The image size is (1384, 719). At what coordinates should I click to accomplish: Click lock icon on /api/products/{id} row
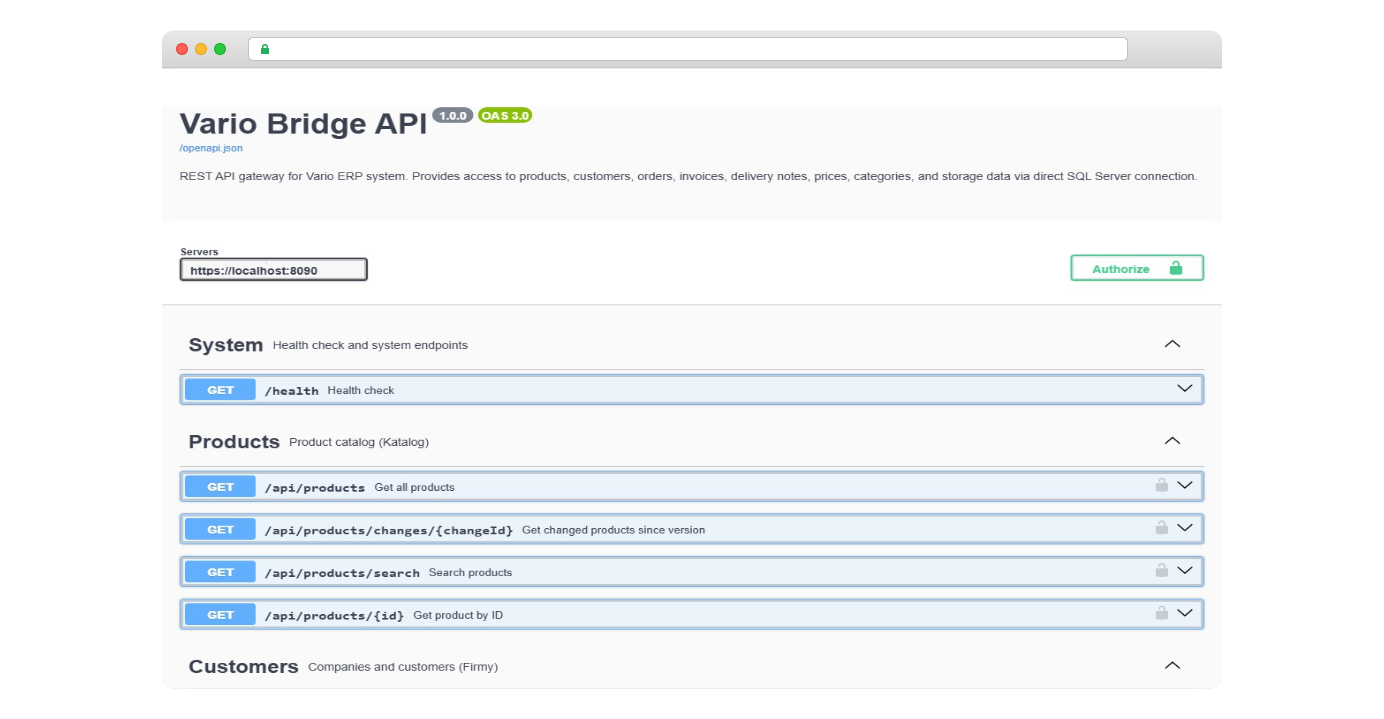[1161, 613]
